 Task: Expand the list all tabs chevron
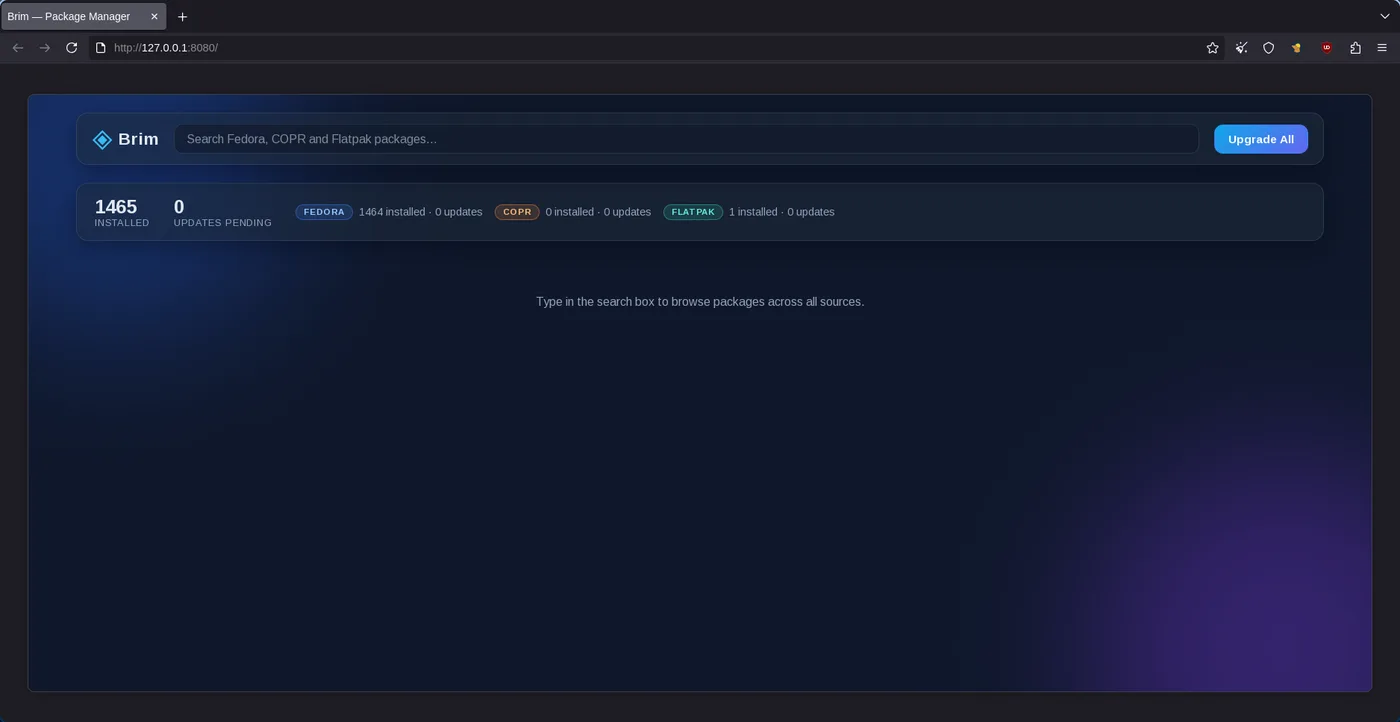tap(1385, 17)
